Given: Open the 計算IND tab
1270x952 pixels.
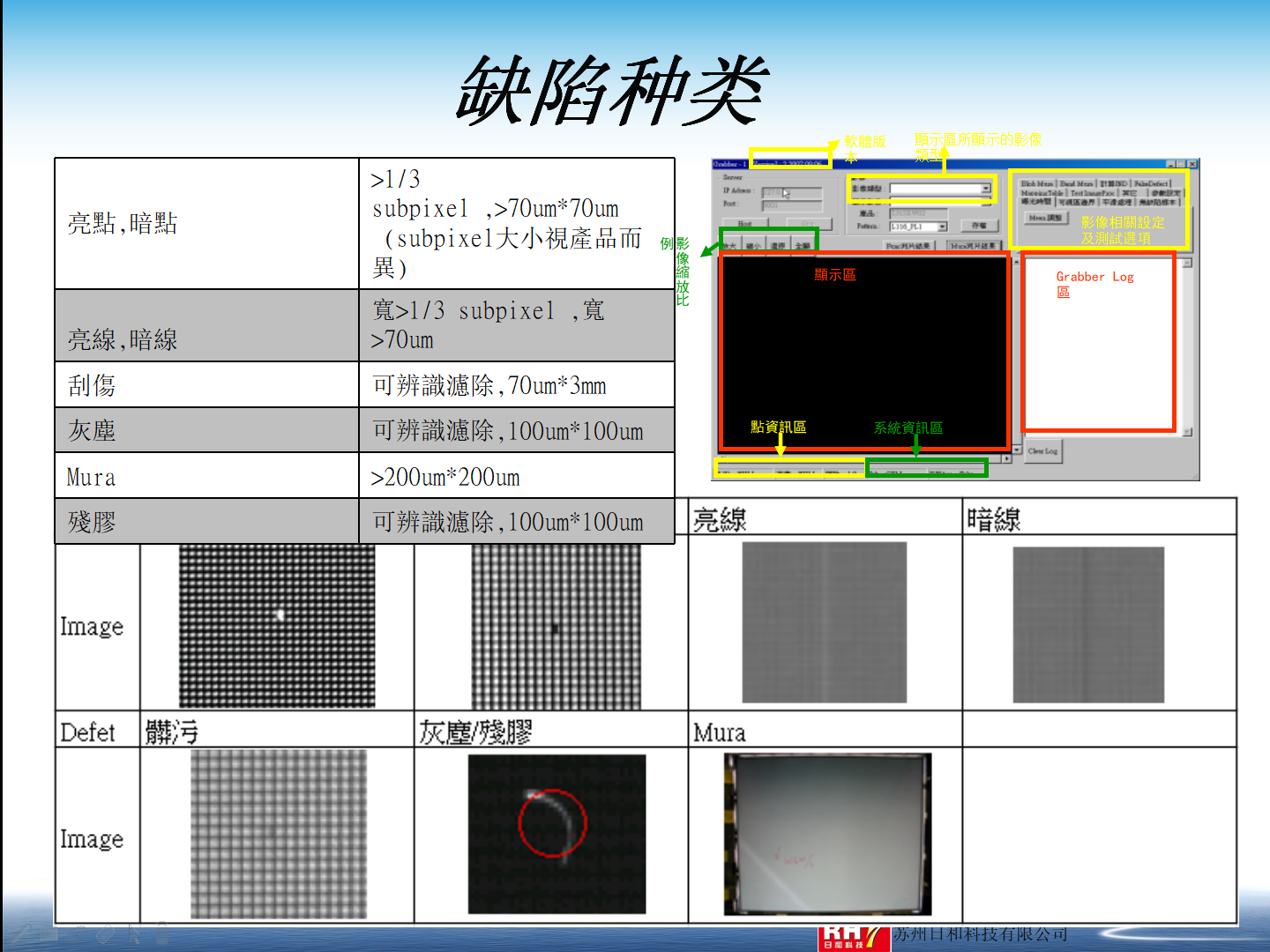Looking at the screenshot, I should point(1114,183).
